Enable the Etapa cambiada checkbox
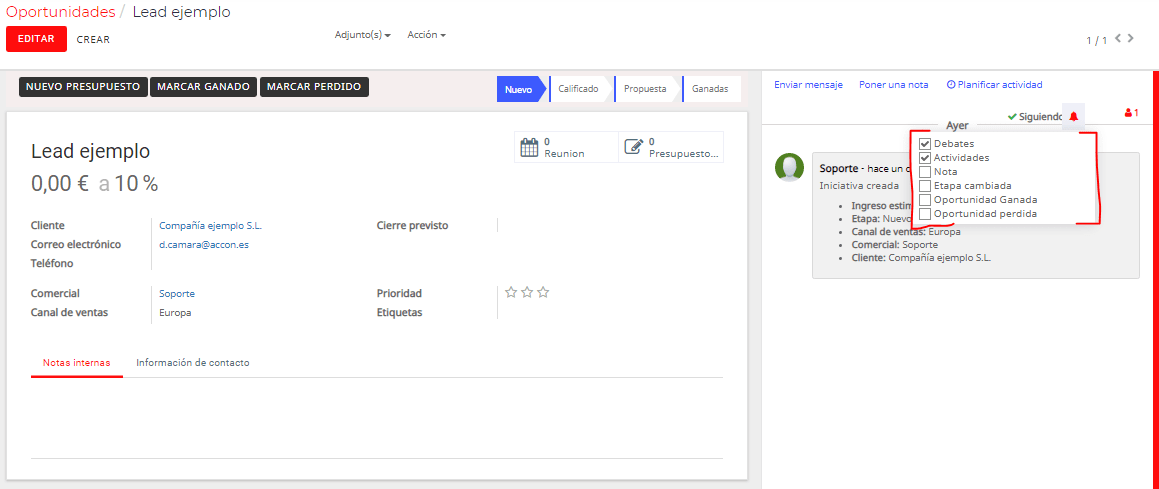1159x489 pixels. coord(925,185)
